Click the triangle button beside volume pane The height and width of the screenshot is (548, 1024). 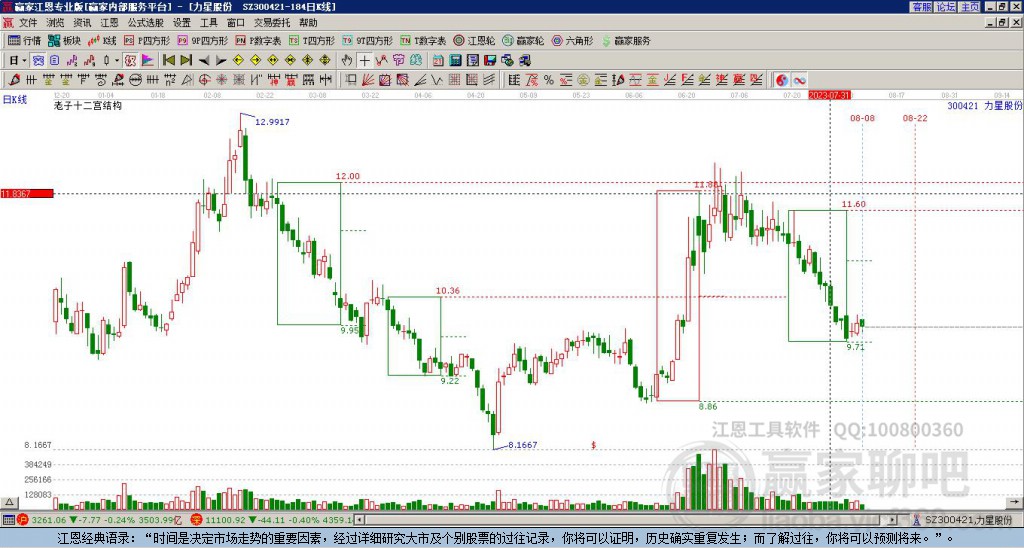pyautogui.click(x=8, y=502)
